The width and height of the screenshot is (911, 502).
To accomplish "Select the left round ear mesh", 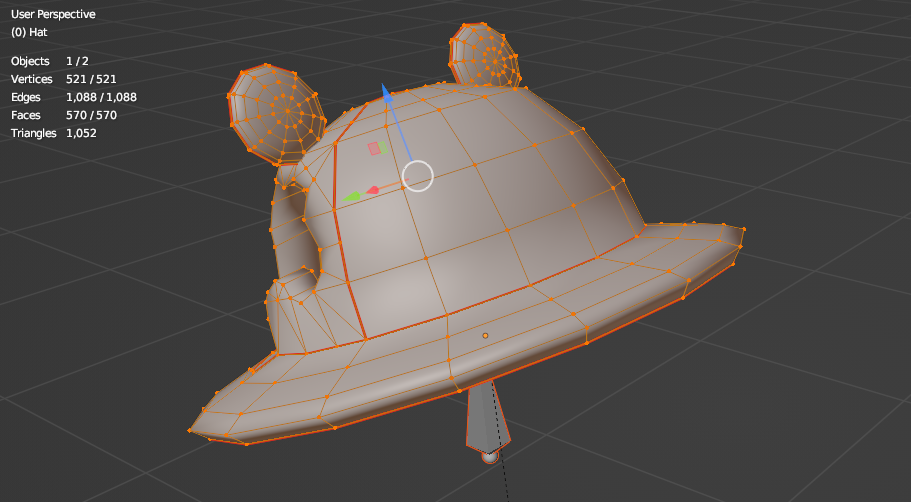I will tap(277, 113).
